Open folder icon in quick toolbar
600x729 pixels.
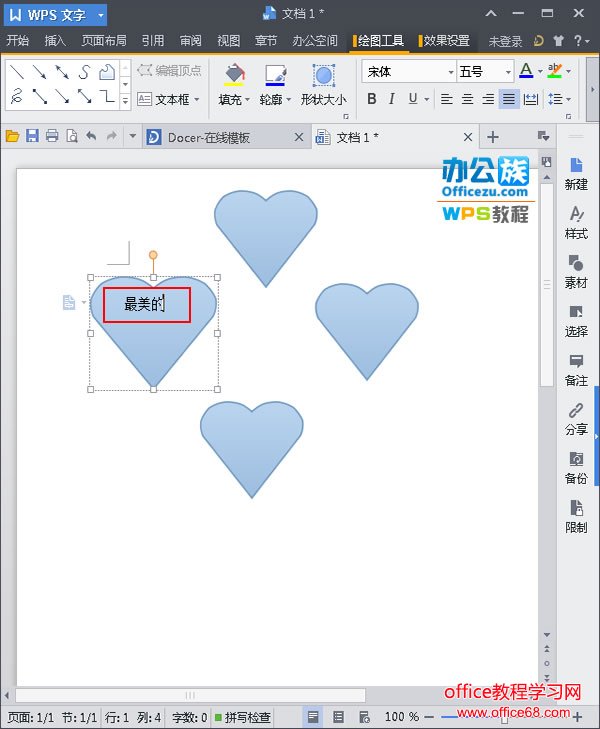[x=13, y=136]
